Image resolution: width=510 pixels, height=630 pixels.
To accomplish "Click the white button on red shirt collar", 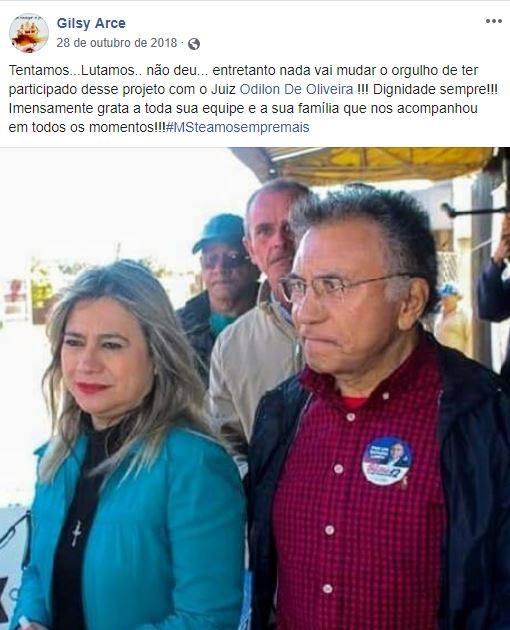I will click(x=385, y=396).
